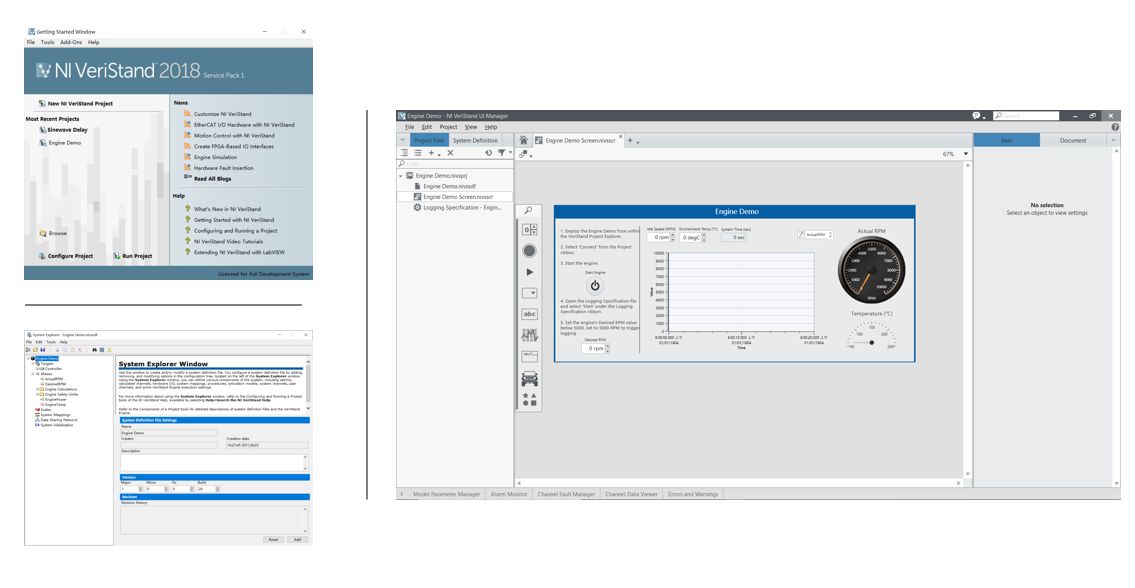This screenshot has width=1135, height=588.
Task: Switch to the System Definition tab
Action: tap(476, 140)
